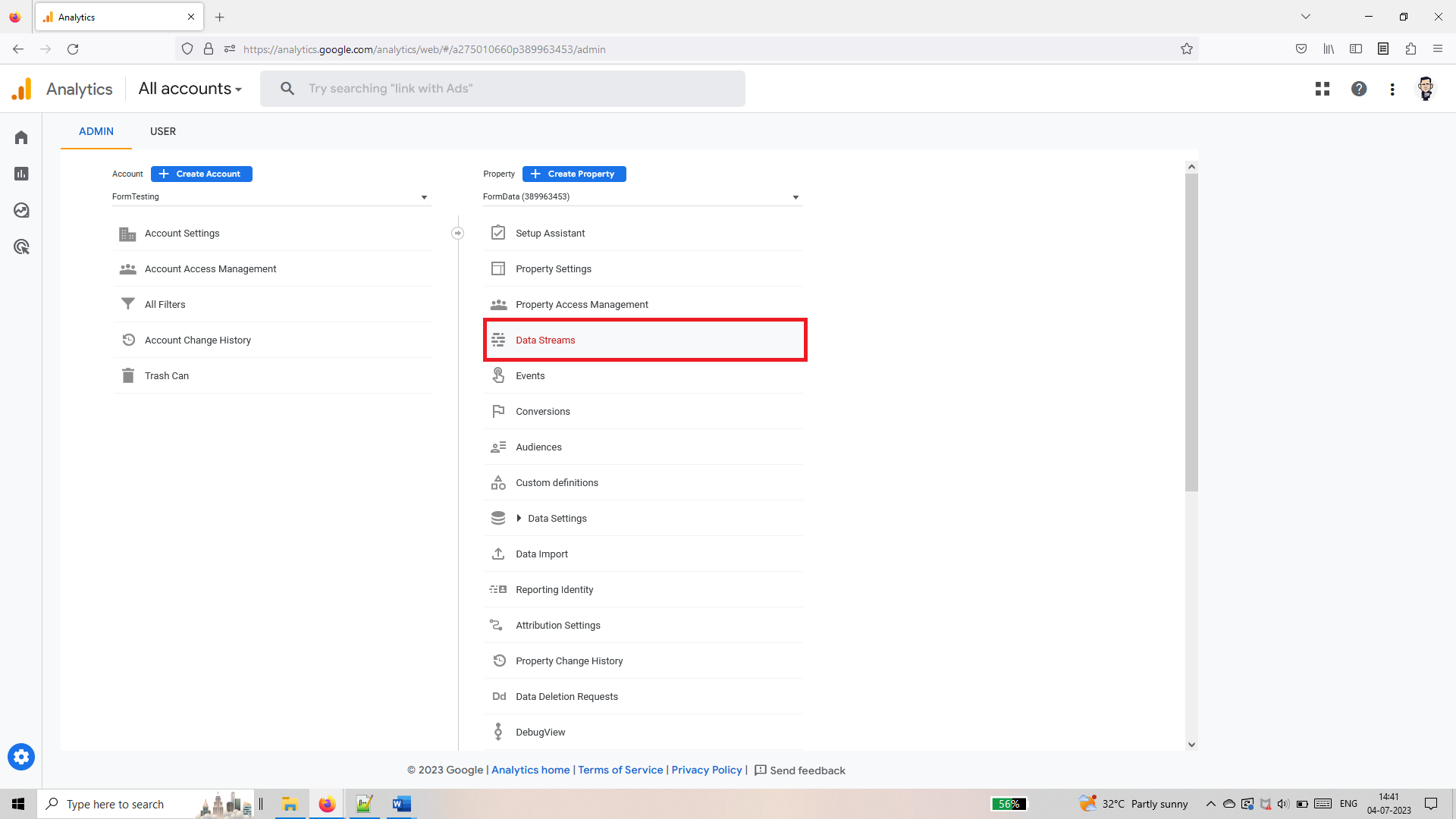Open the Advertising icon in the sidebar
The width and height of the screenshot is (1456, 819).
21,246
